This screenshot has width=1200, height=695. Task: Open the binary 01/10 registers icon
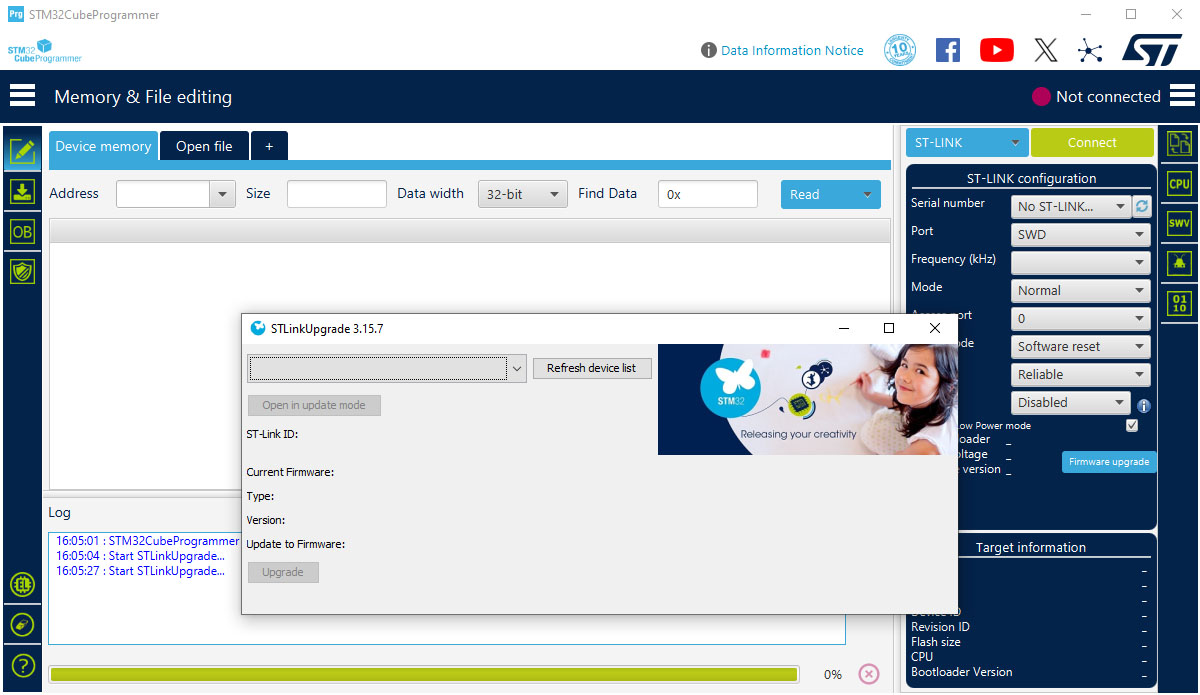(x=1180, y=303)
